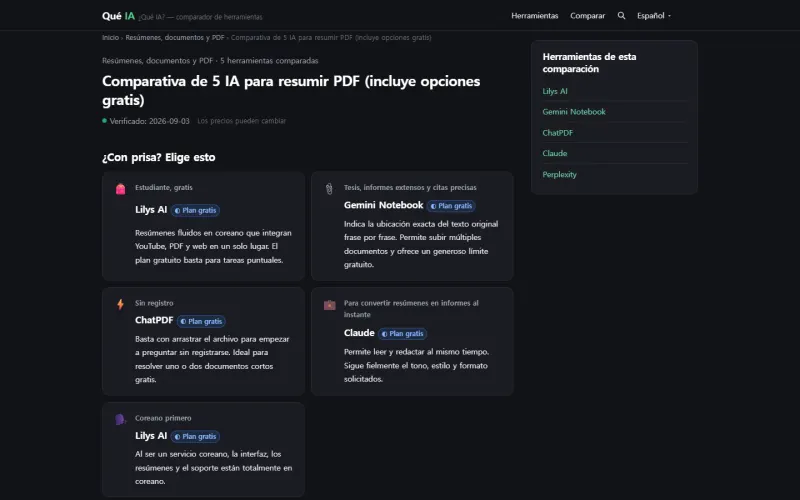The image size is (800, 500).
Task: Jump to Perplexity in sidebar list
Action: 559,174
